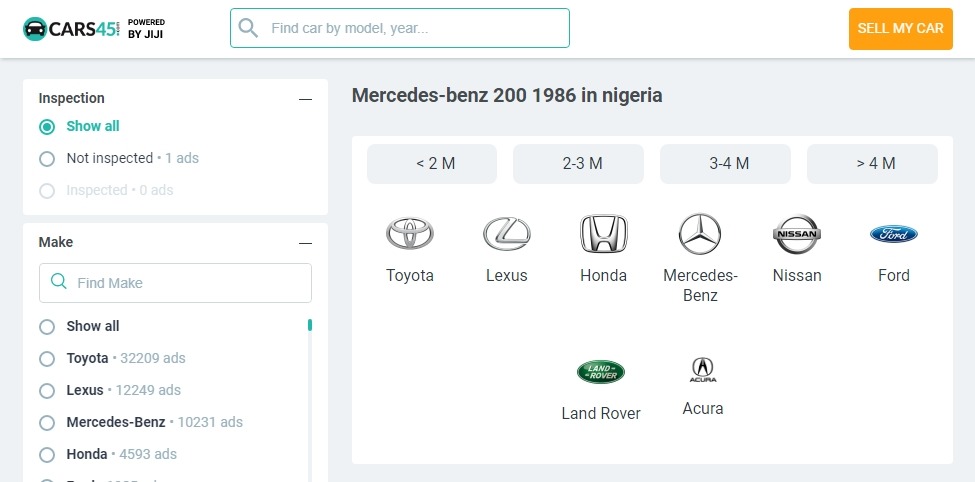The image size is (975, 482).
Task: Select the Mercedes-Benz star logo
Action: pos(700,234)
